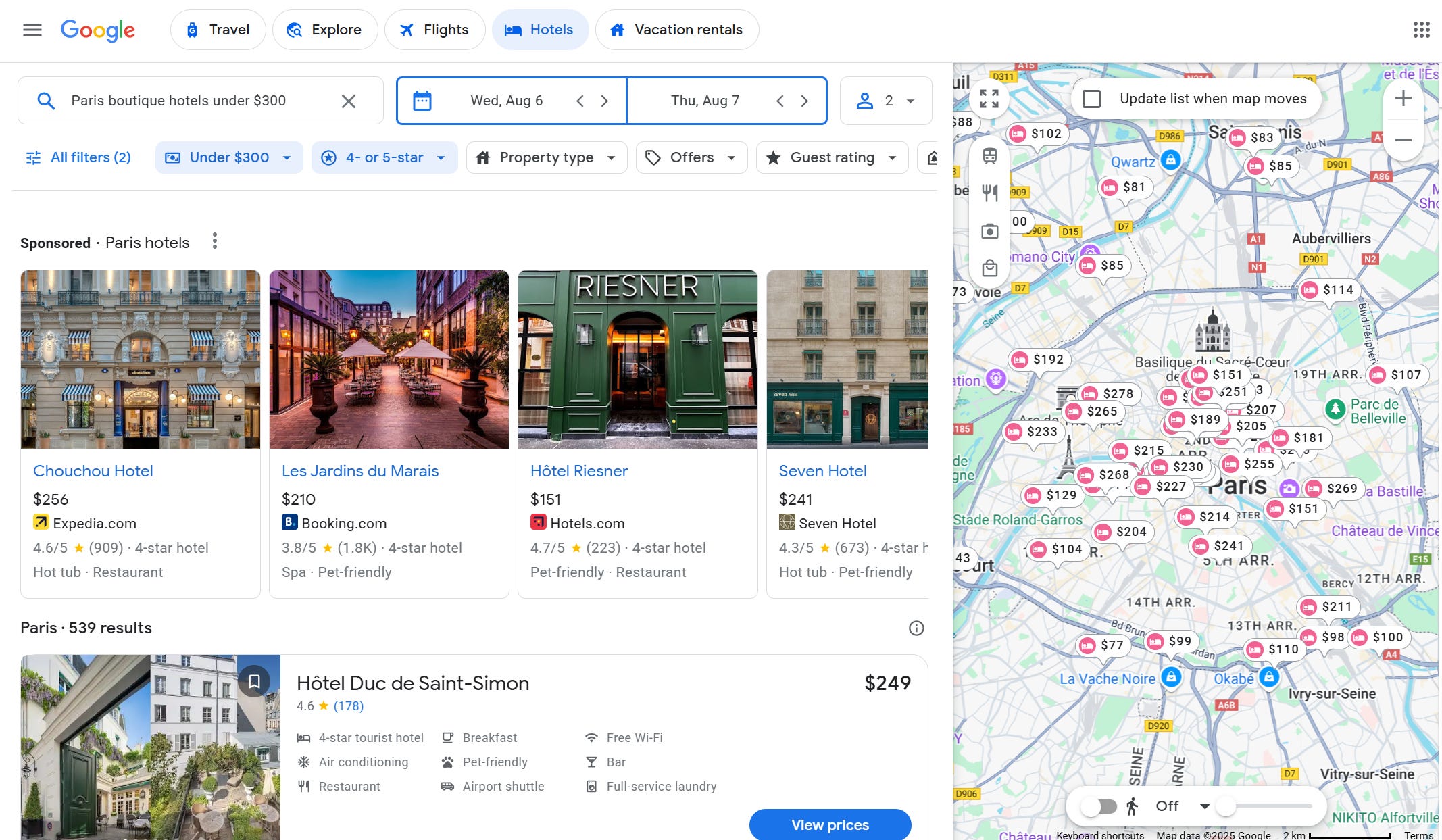Open the 178 reviews link
The width and height of the screenshot is (1442, 840).
[x=349, y=706]
